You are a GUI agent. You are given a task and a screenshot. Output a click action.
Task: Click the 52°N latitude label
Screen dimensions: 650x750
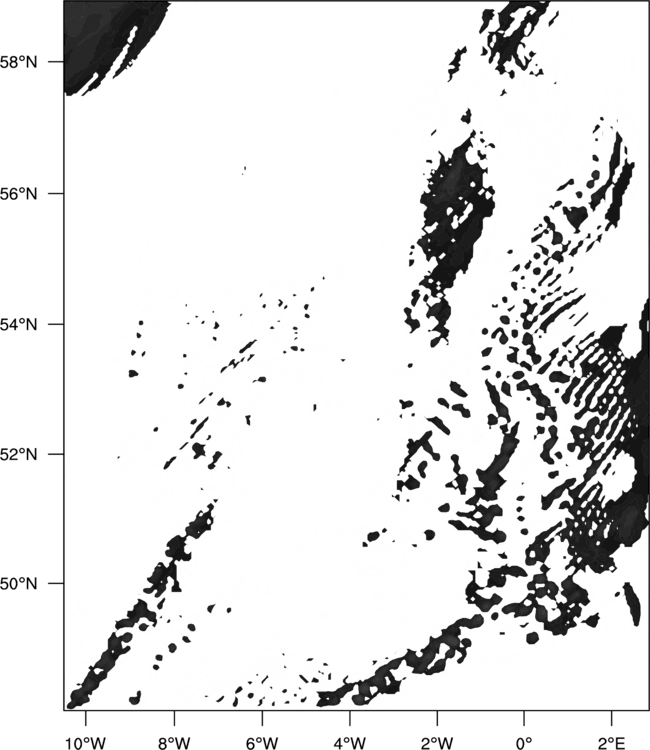coord(19,454)
